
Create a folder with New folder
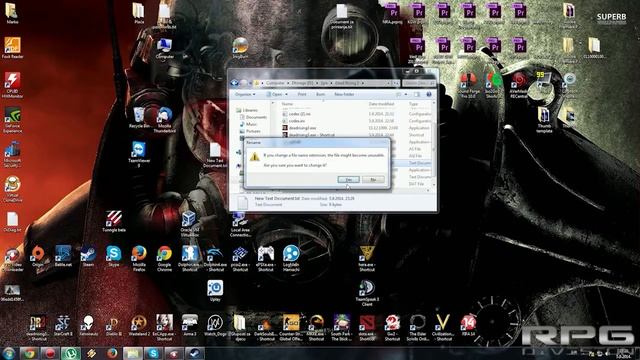[344, 94]
